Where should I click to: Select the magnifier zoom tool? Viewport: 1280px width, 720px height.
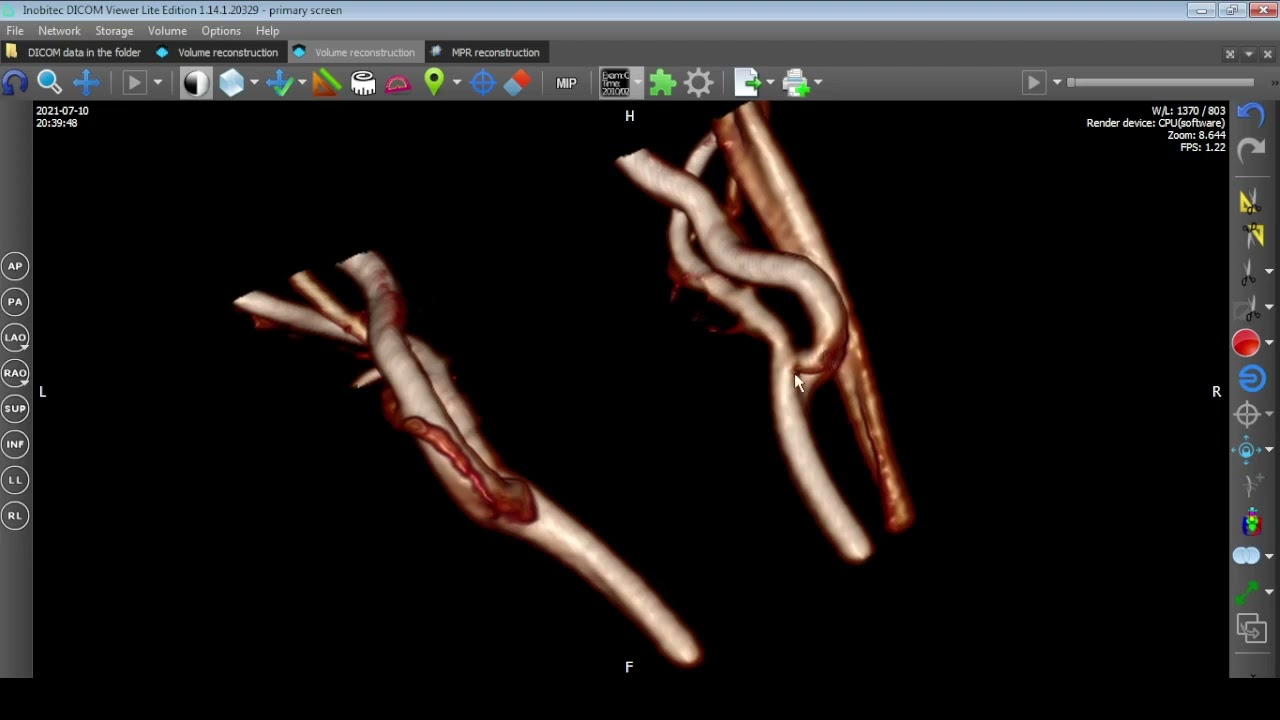(x=50, y=83)
